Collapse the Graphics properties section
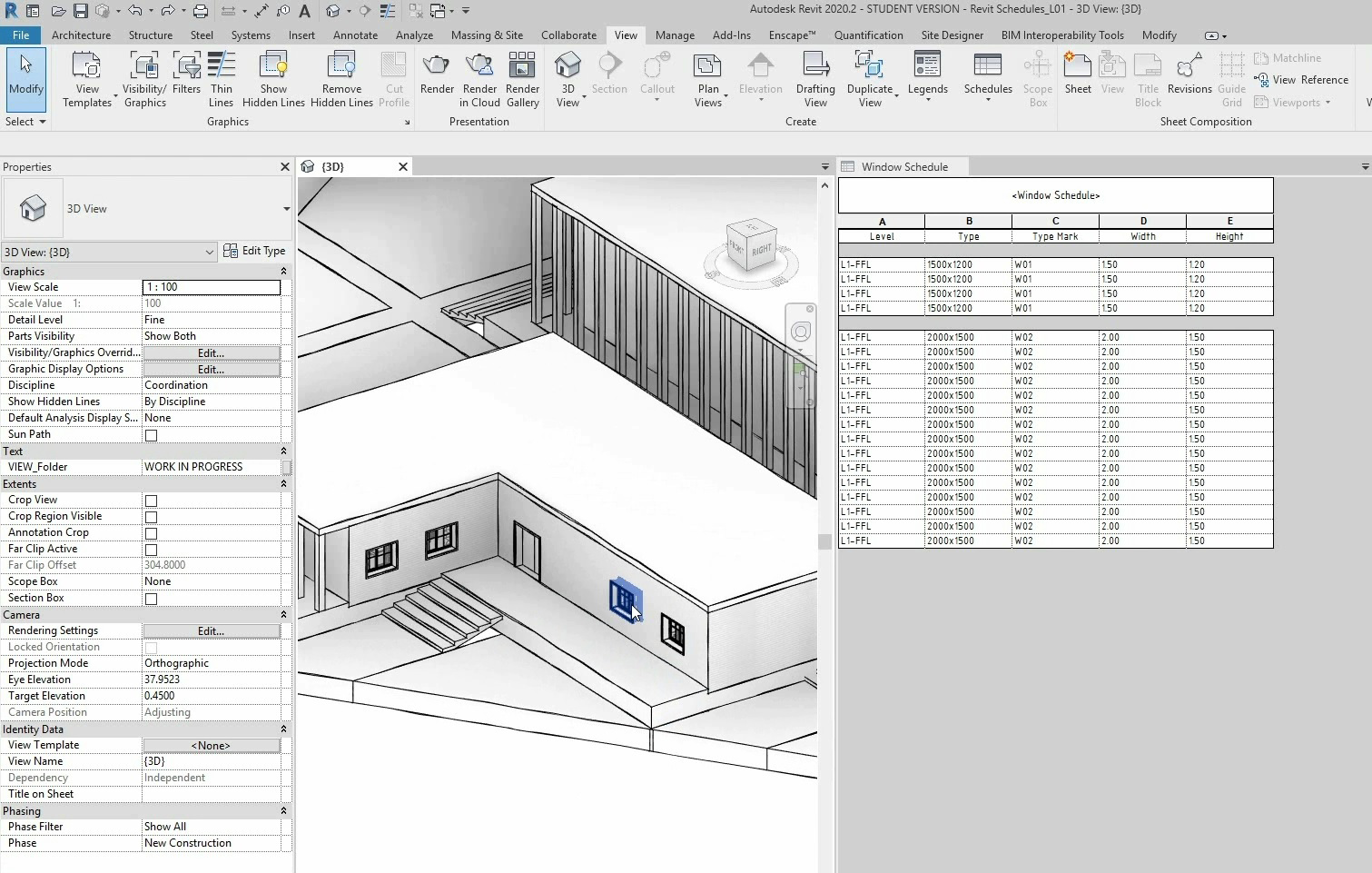 click(283, 272)
